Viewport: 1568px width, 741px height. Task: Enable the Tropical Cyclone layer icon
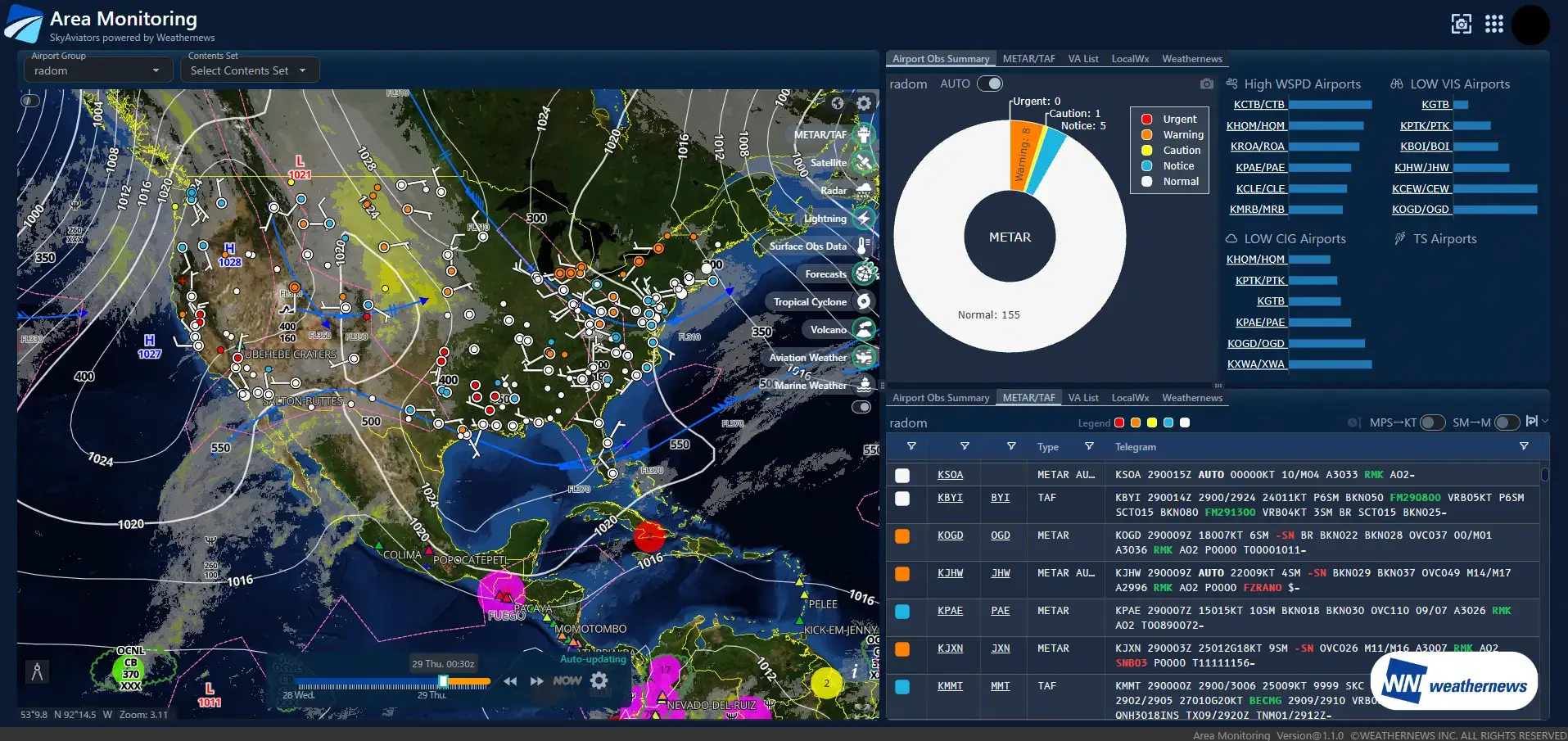pos(863,302)
